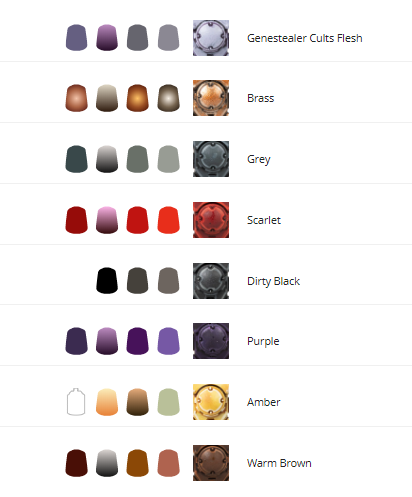Screen dimensions: 412x497
Task: Open the Scarlet armor preview thumbnail
Action: tap(211, 220)
